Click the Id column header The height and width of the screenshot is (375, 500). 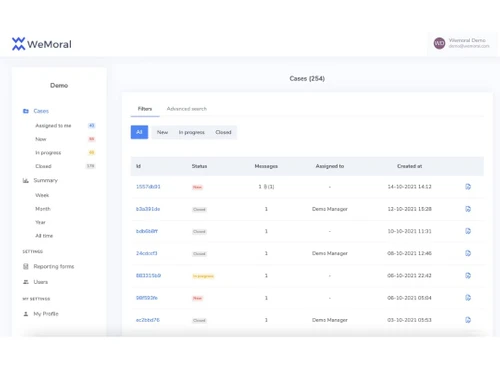[138, 166]
